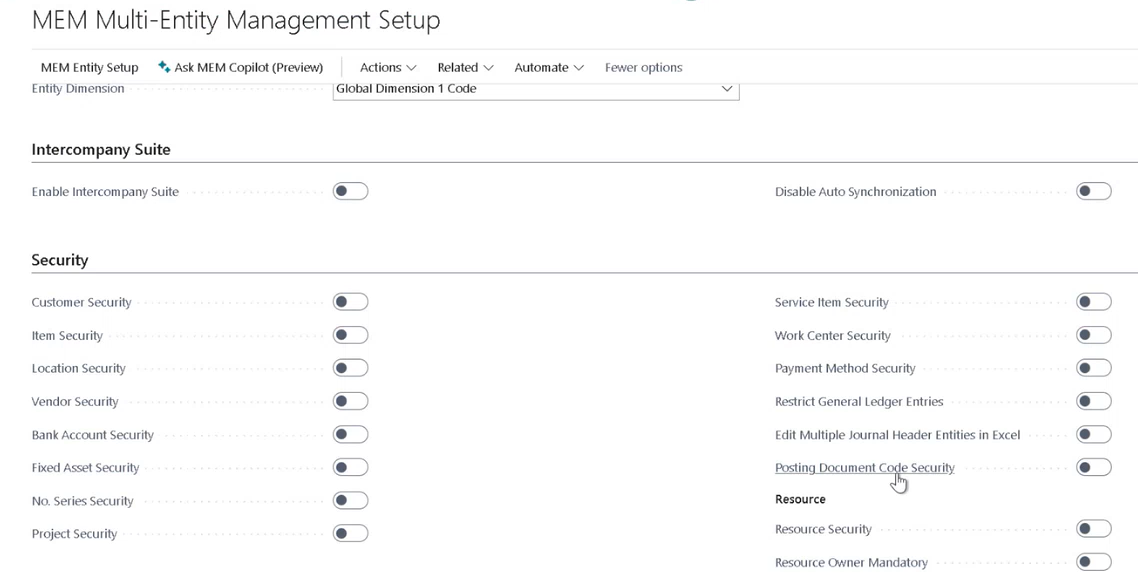Click the Restrict General Ledger Entries label
This screenshot has height=588, width=1138.
(x=859, y=401)
